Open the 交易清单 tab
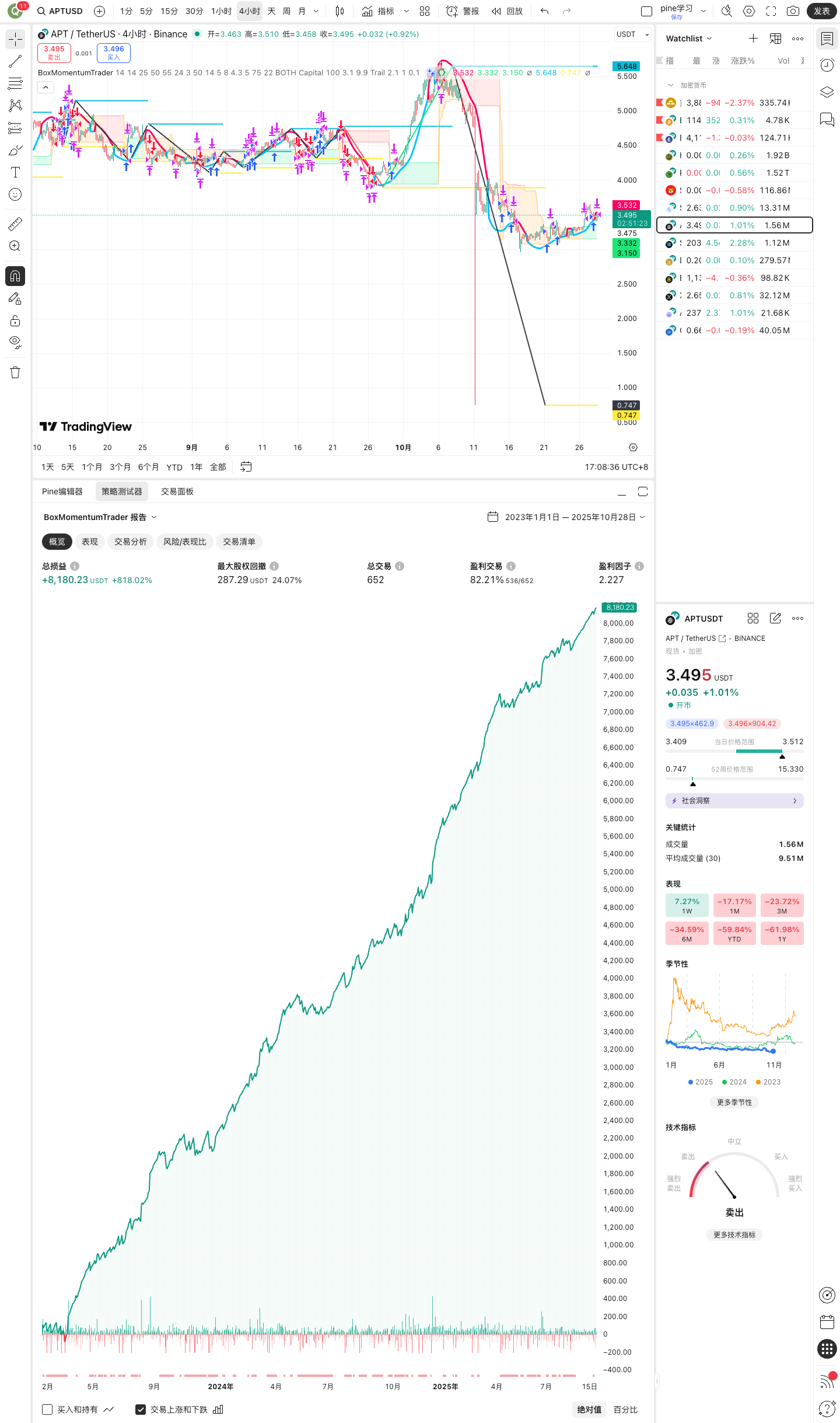Viewport: 840px width, 1423px height. tap(239, 542)
